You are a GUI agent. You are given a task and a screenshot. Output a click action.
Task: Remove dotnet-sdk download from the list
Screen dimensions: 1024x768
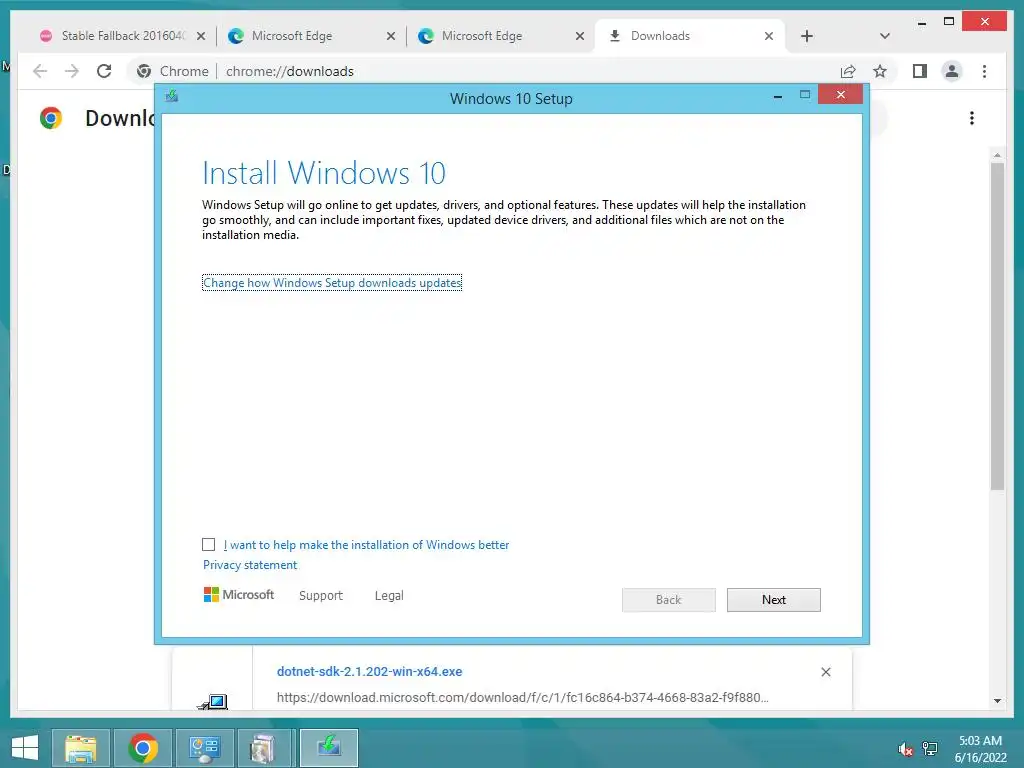(825, 672)
